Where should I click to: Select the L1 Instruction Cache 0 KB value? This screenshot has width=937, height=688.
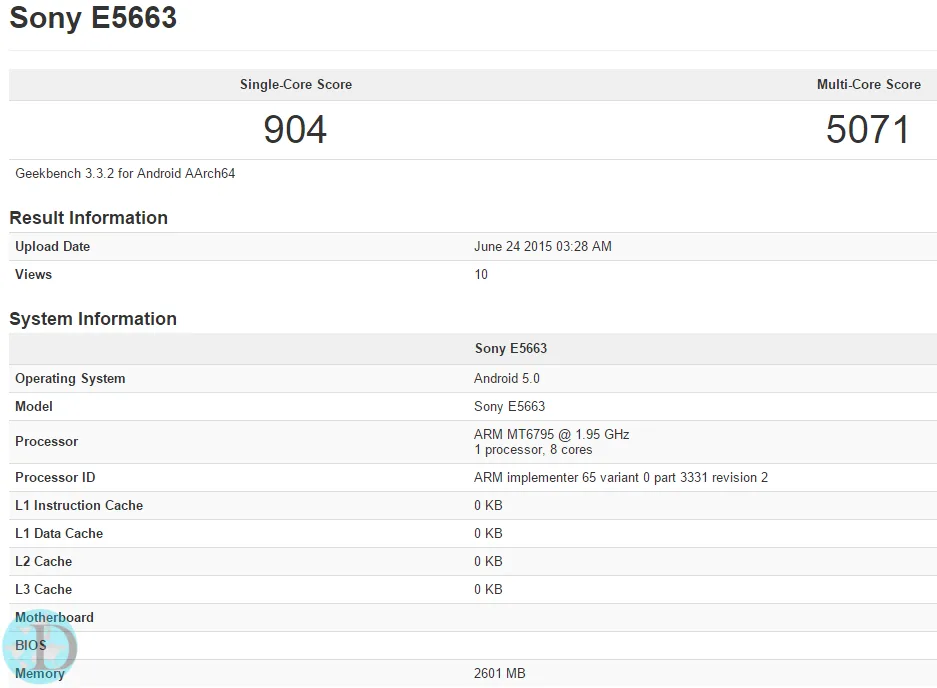coord(488,506)
